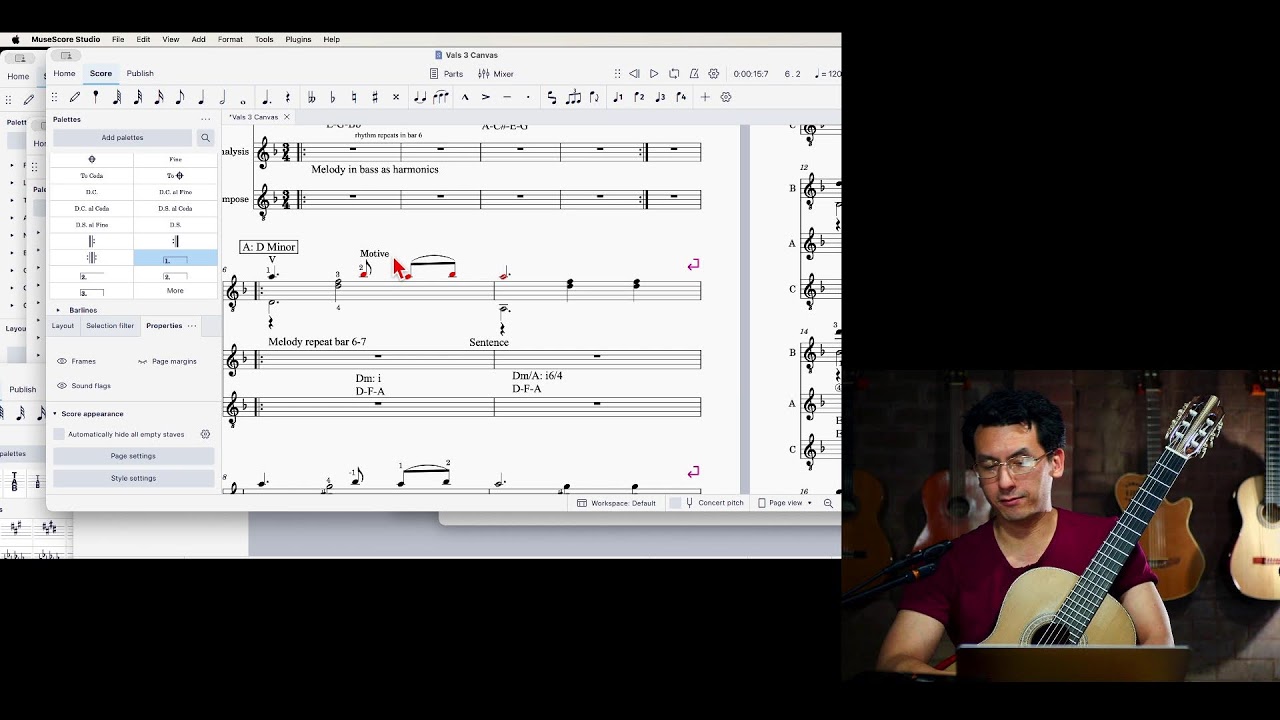Click More in the palette
This screenshot has width=1280, height=720.
(x=175, y=291)
